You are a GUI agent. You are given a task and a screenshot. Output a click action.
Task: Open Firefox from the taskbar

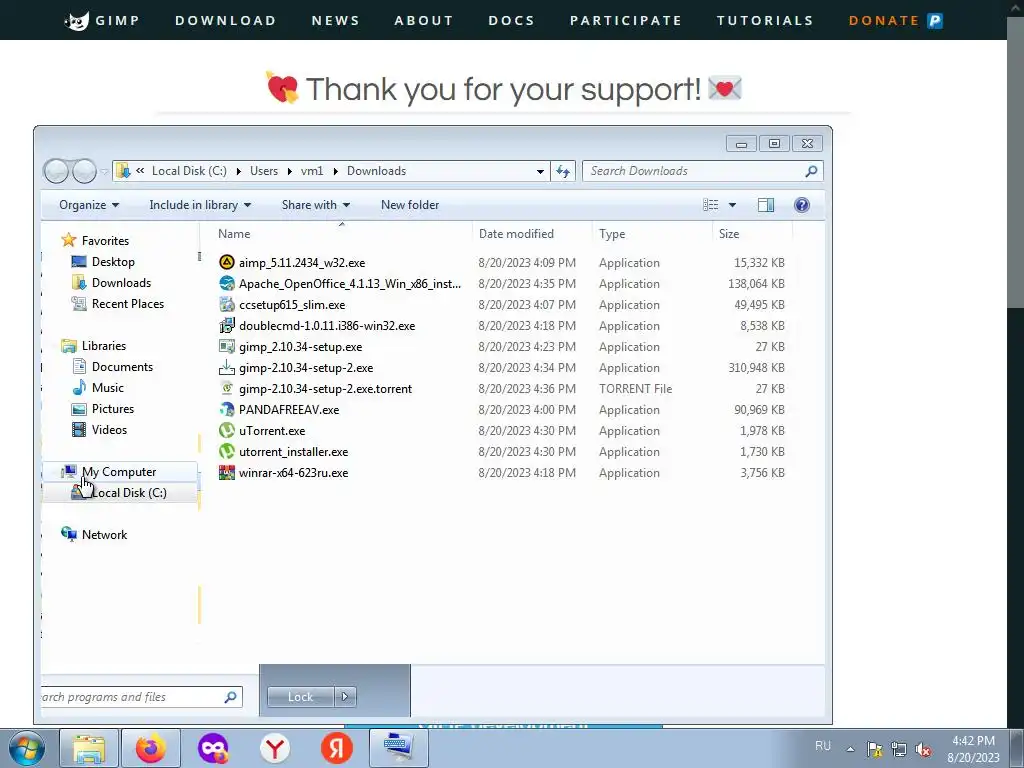tap(151, 748)
